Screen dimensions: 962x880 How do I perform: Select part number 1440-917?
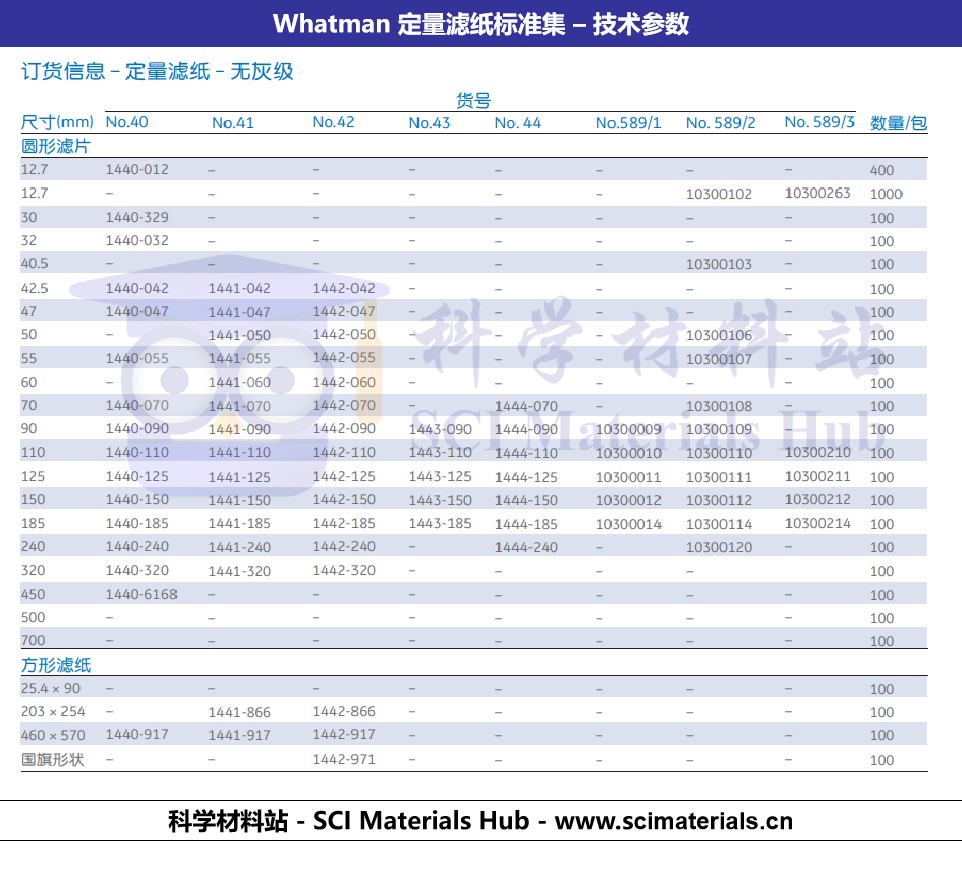click(137, 735)
